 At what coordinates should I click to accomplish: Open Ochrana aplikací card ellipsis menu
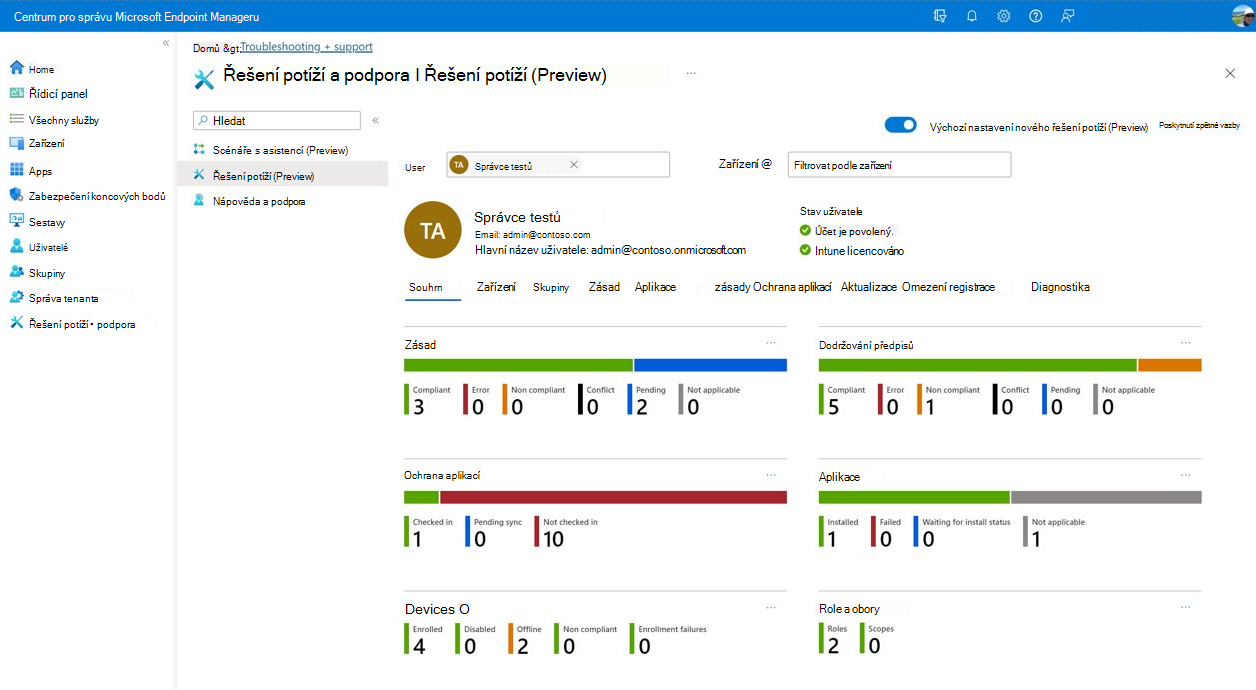coord(771,474)
